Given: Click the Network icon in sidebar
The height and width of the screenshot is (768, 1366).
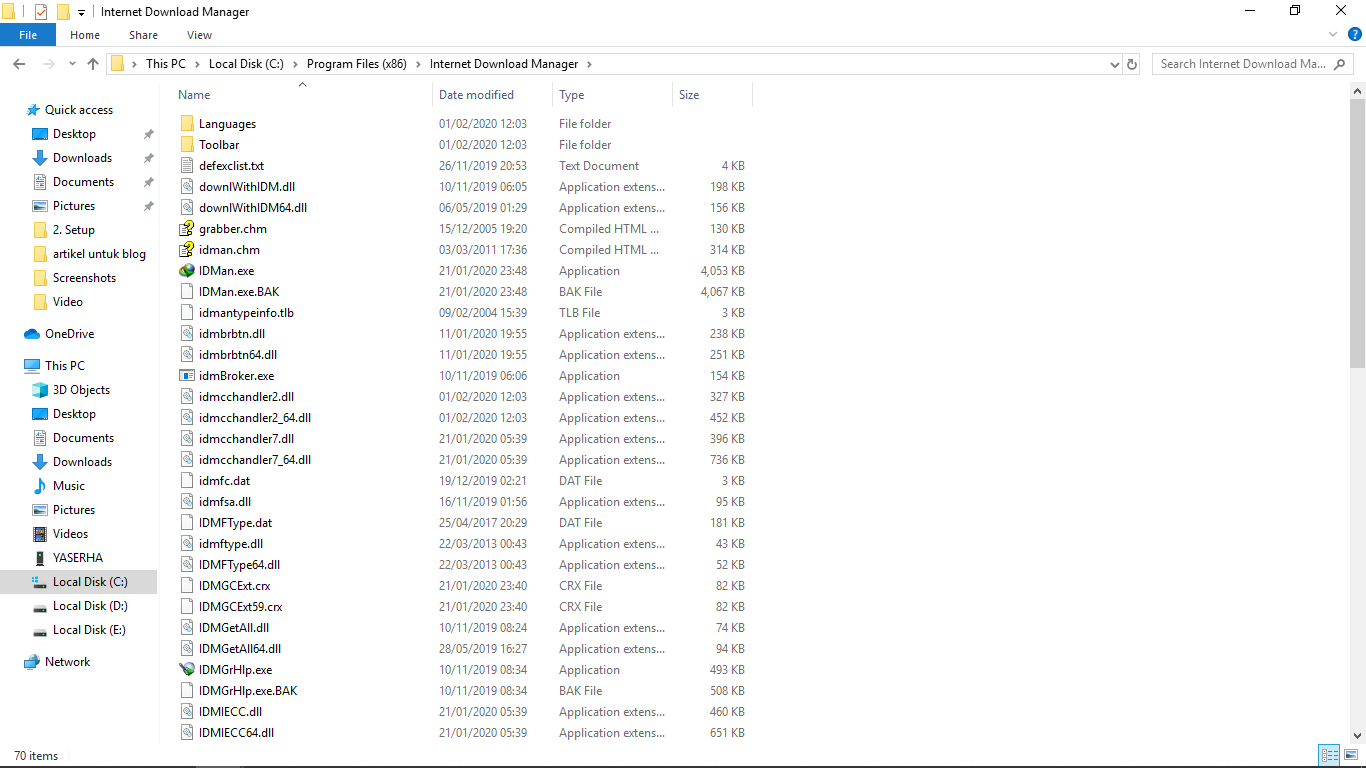Looking at the screenshot, I should [x=32, y=662].
